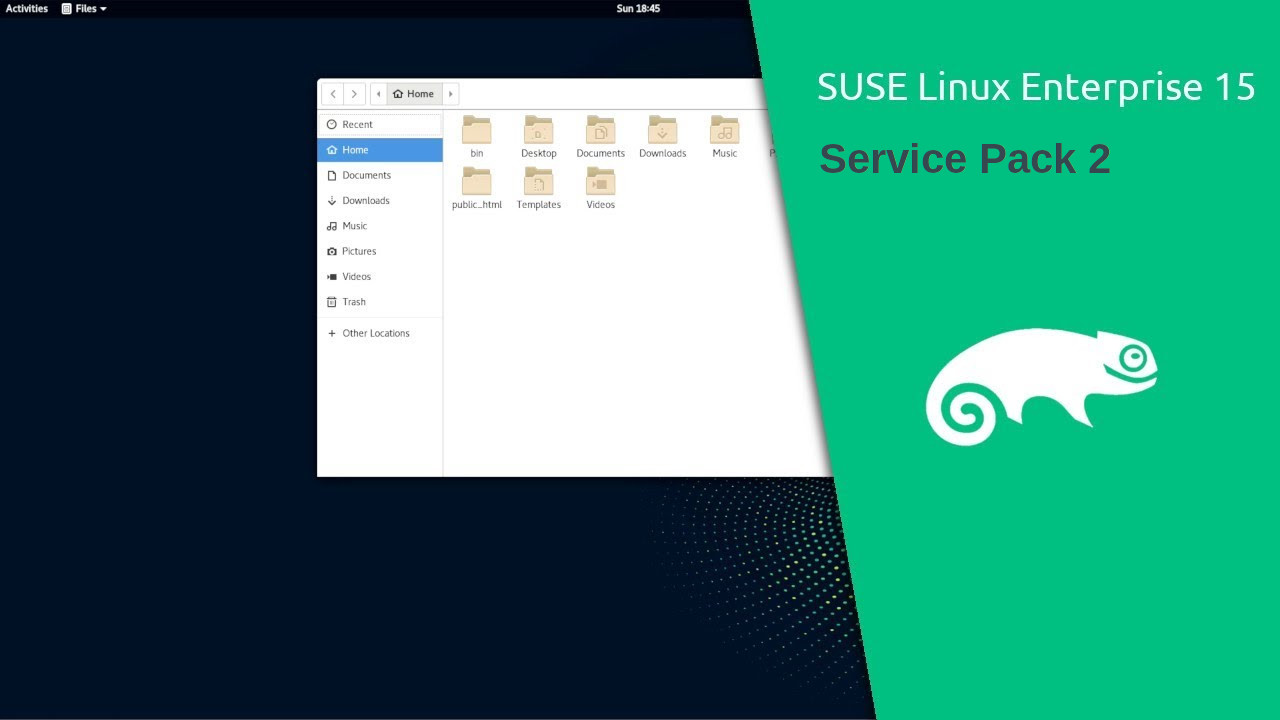Open Music from the sidebar
Screen dimensions: 1280x720
[x=380, y=226]
